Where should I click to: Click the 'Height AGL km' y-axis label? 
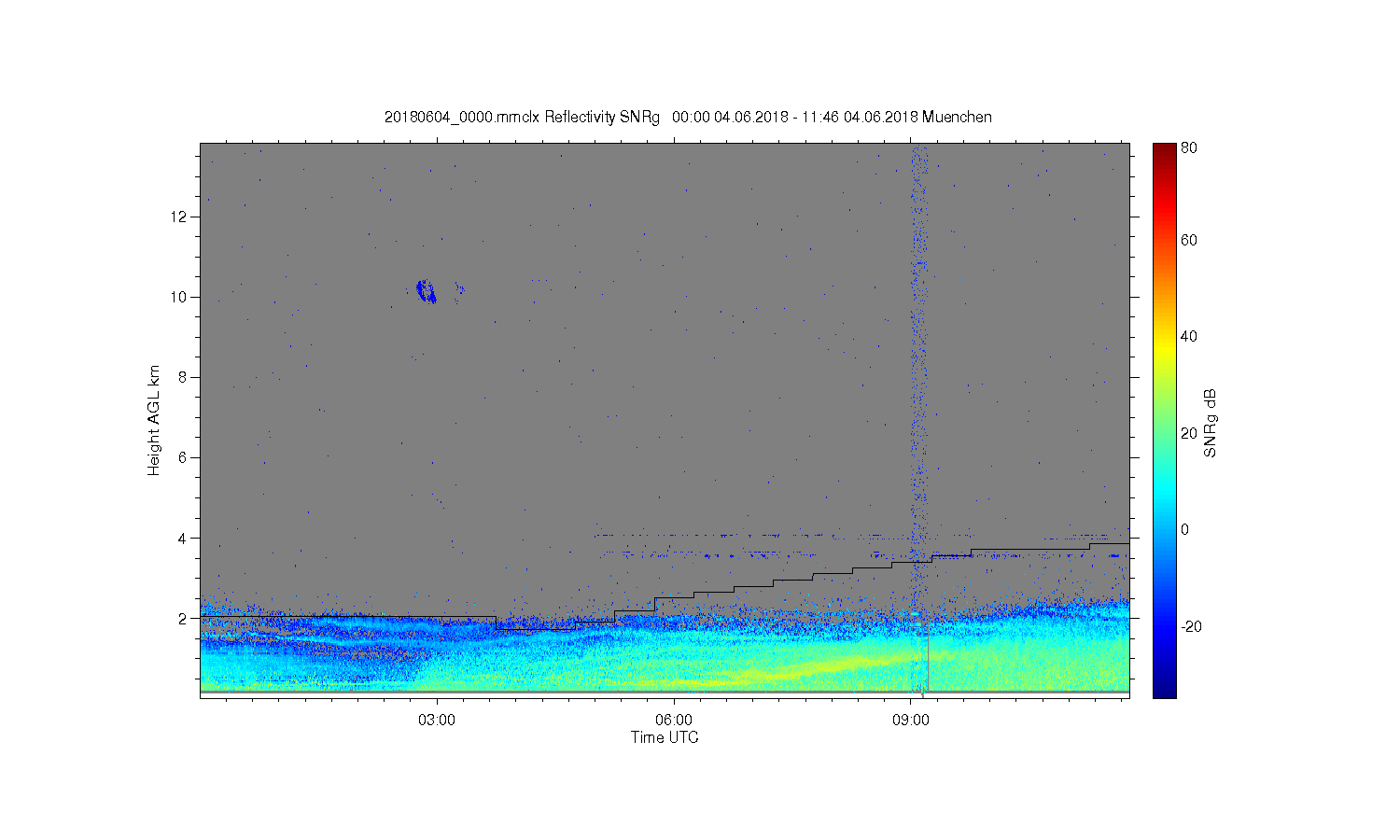(154, 420)
